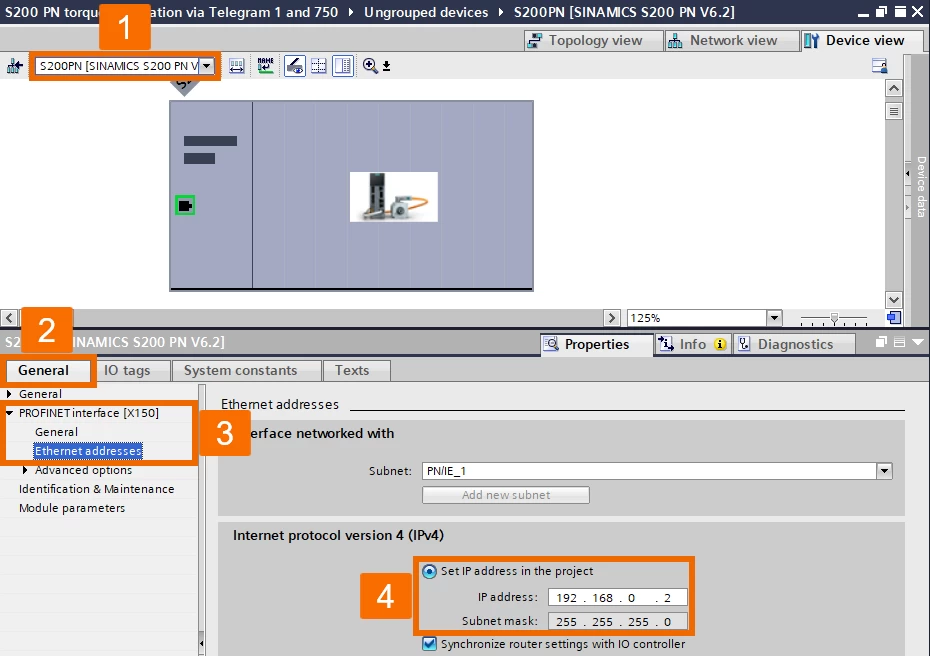Click the scroll-up arrow of device view

coord(894,89)
